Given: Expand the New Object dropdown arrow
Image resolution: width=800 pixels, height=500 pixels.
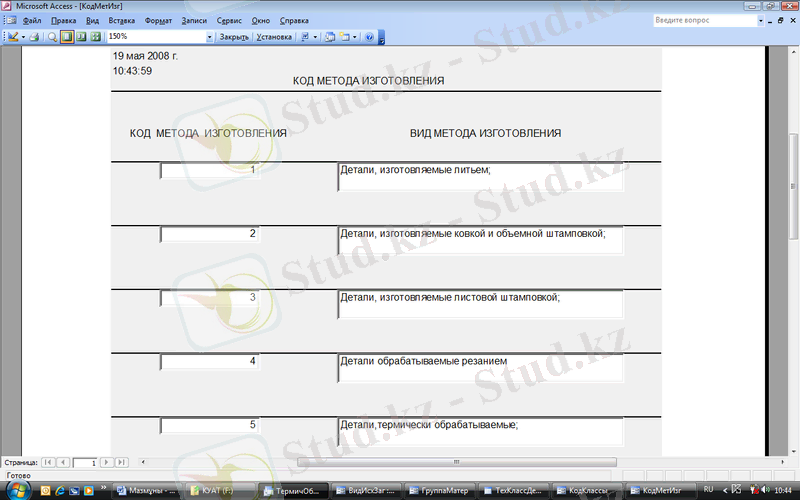Looking at the screenshot, I should 355,37.
